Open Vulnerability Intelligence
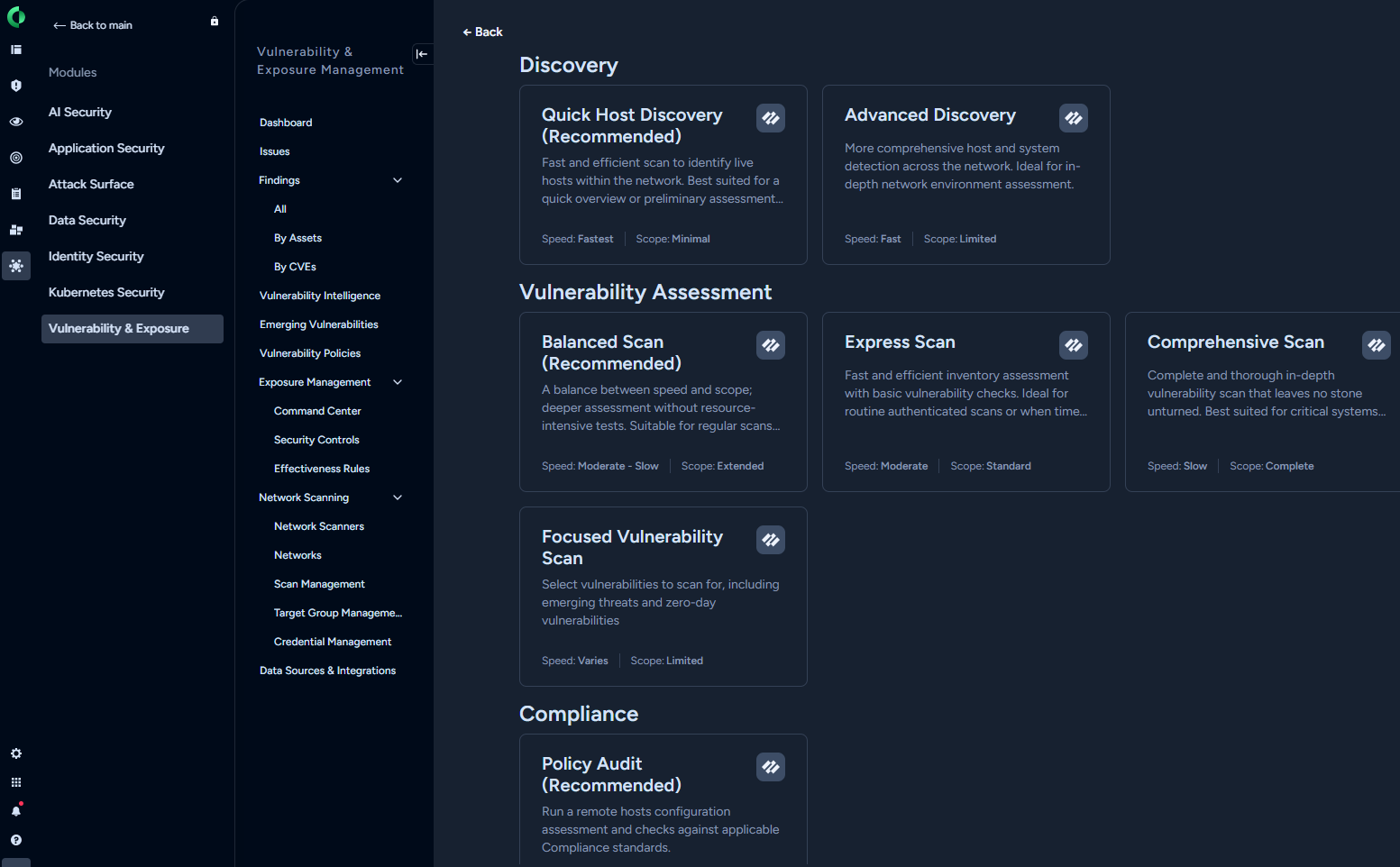Screen dimensions: 1400x867 [320, 296]
